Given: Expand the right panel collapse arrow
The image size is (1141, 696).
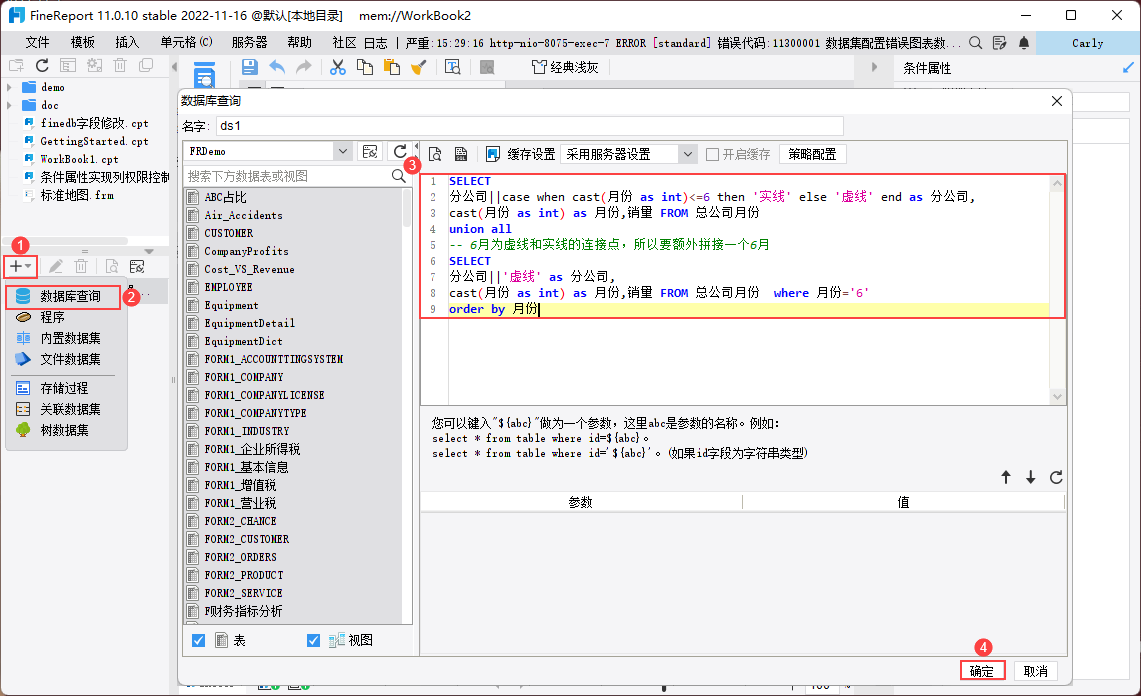Looking at the screenshot, I should coord(874,67).
